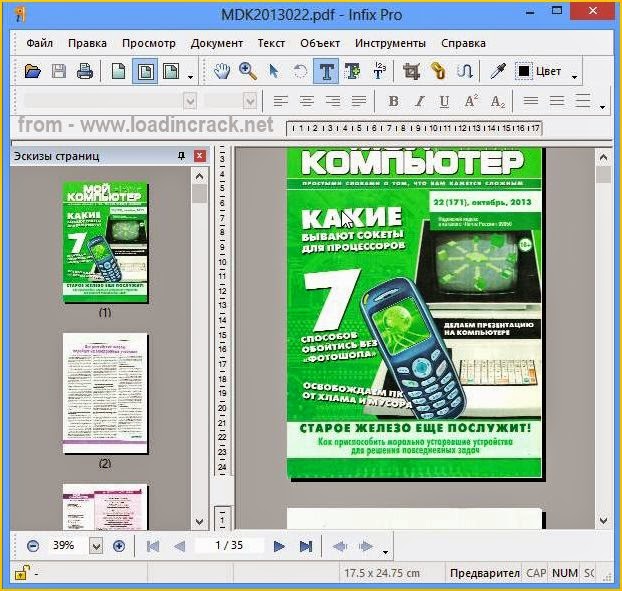Justify text alignment

coord(359,102)
